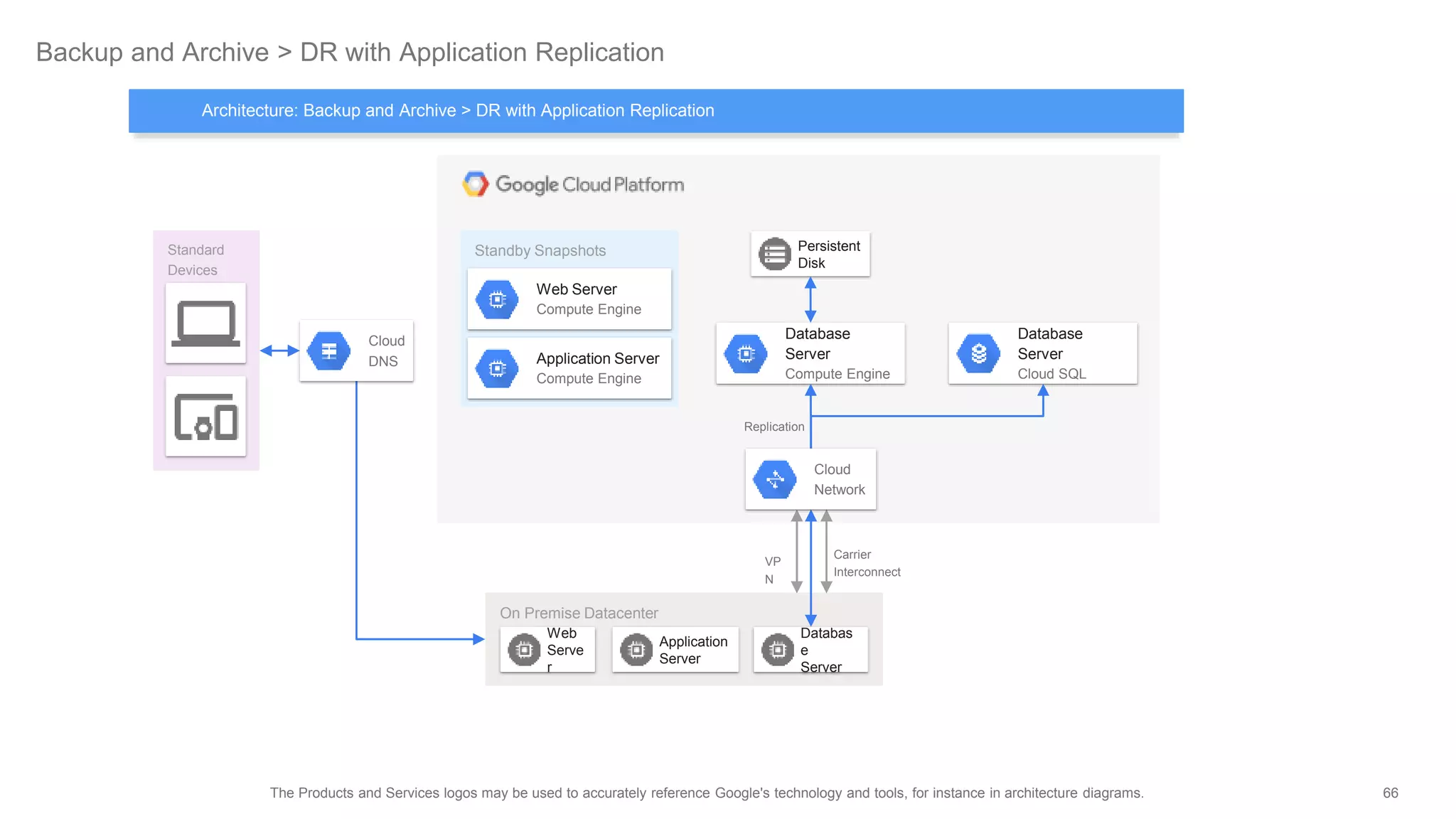1456x819 pixels.
Task: Click the 'VPN' connection label
Action: coord(773,570)
